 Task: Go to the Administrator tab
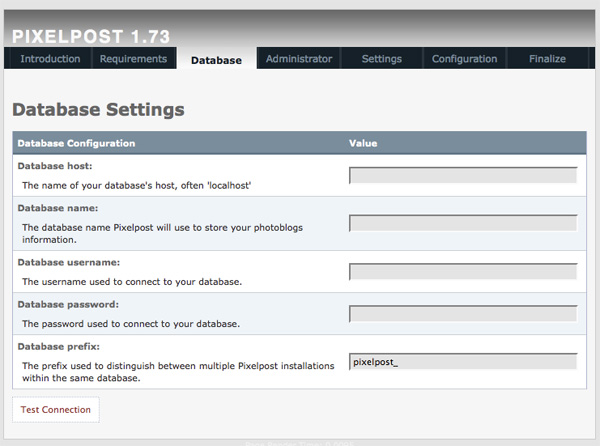coord(299,59)
